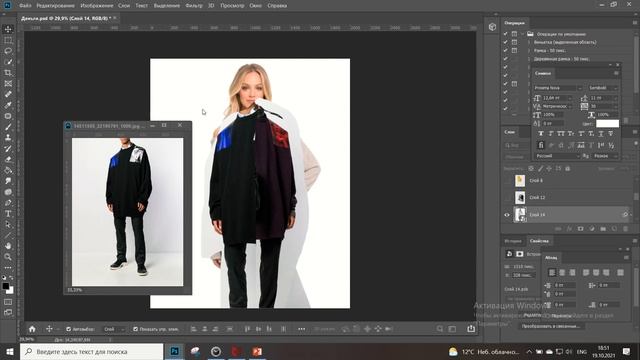Viewport: 640px width, 360px height.
Task: Toggle checkmark of the Рамка - 50 пикс. action
Action: tap(506, 51)
